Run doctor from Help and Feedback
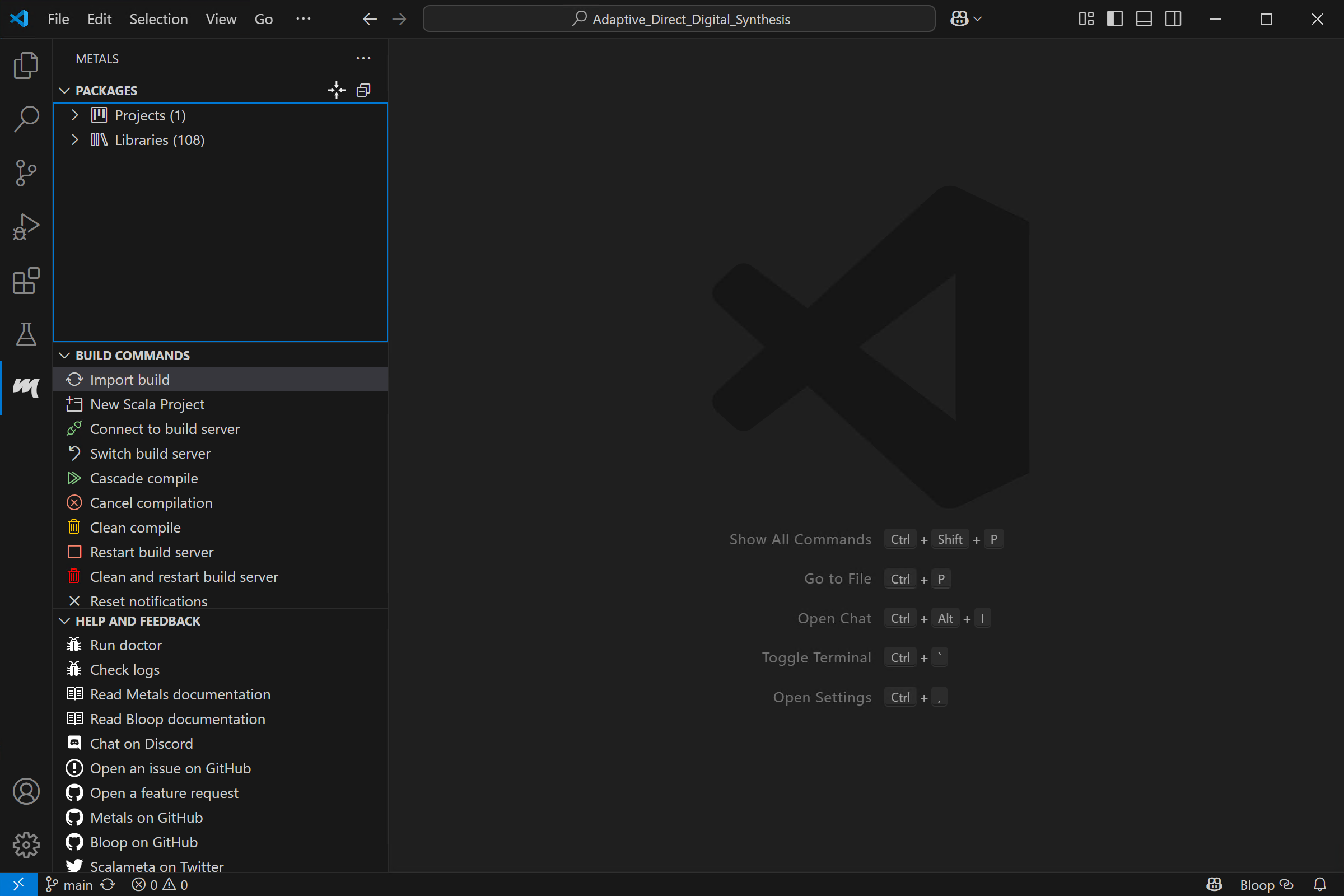This screenshot has height=896, width=1344. (x=221, y=645)
